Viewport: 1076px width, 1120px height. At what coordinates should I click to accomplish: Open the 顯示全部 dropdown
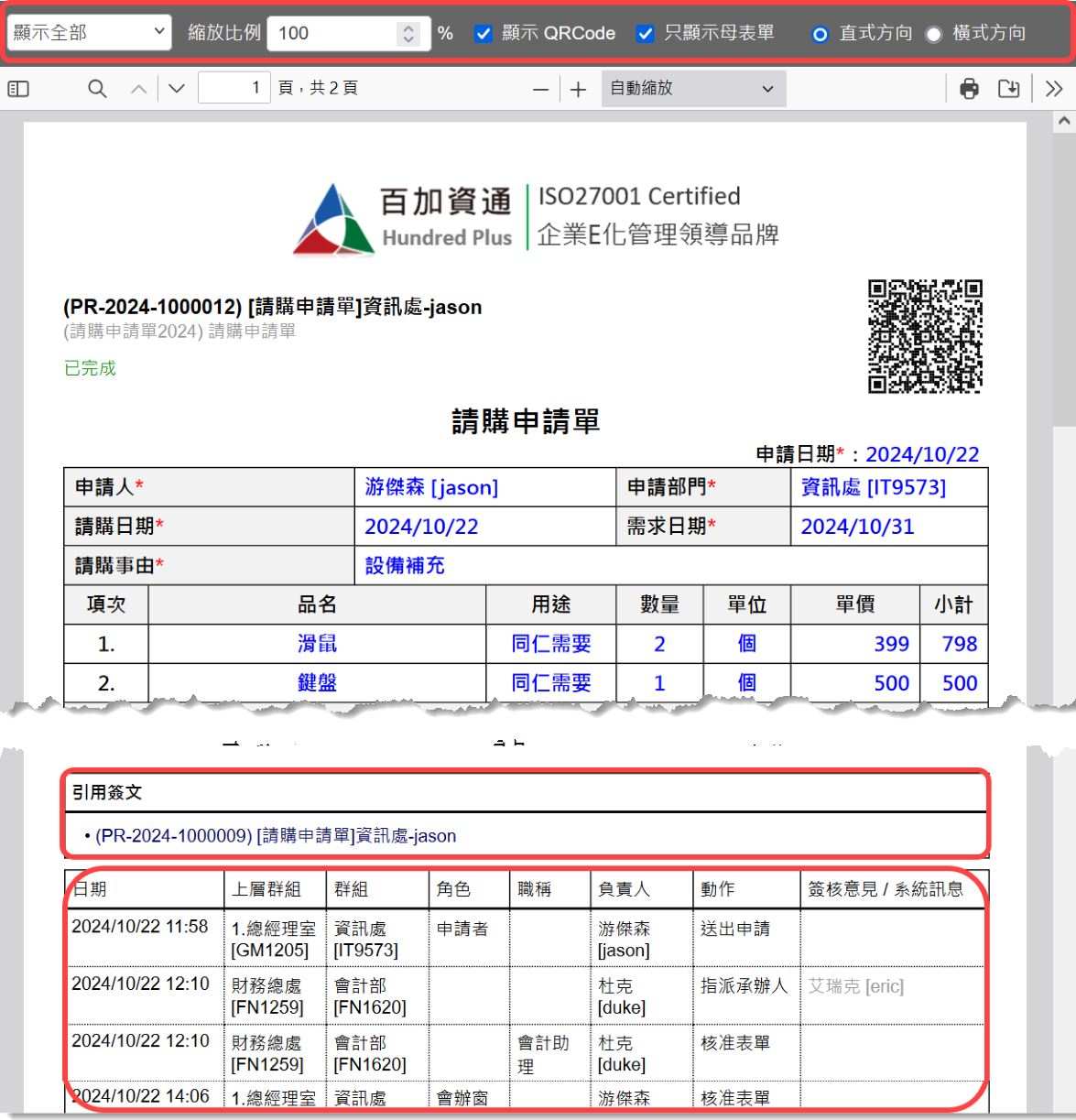click(x=89, y=33)
